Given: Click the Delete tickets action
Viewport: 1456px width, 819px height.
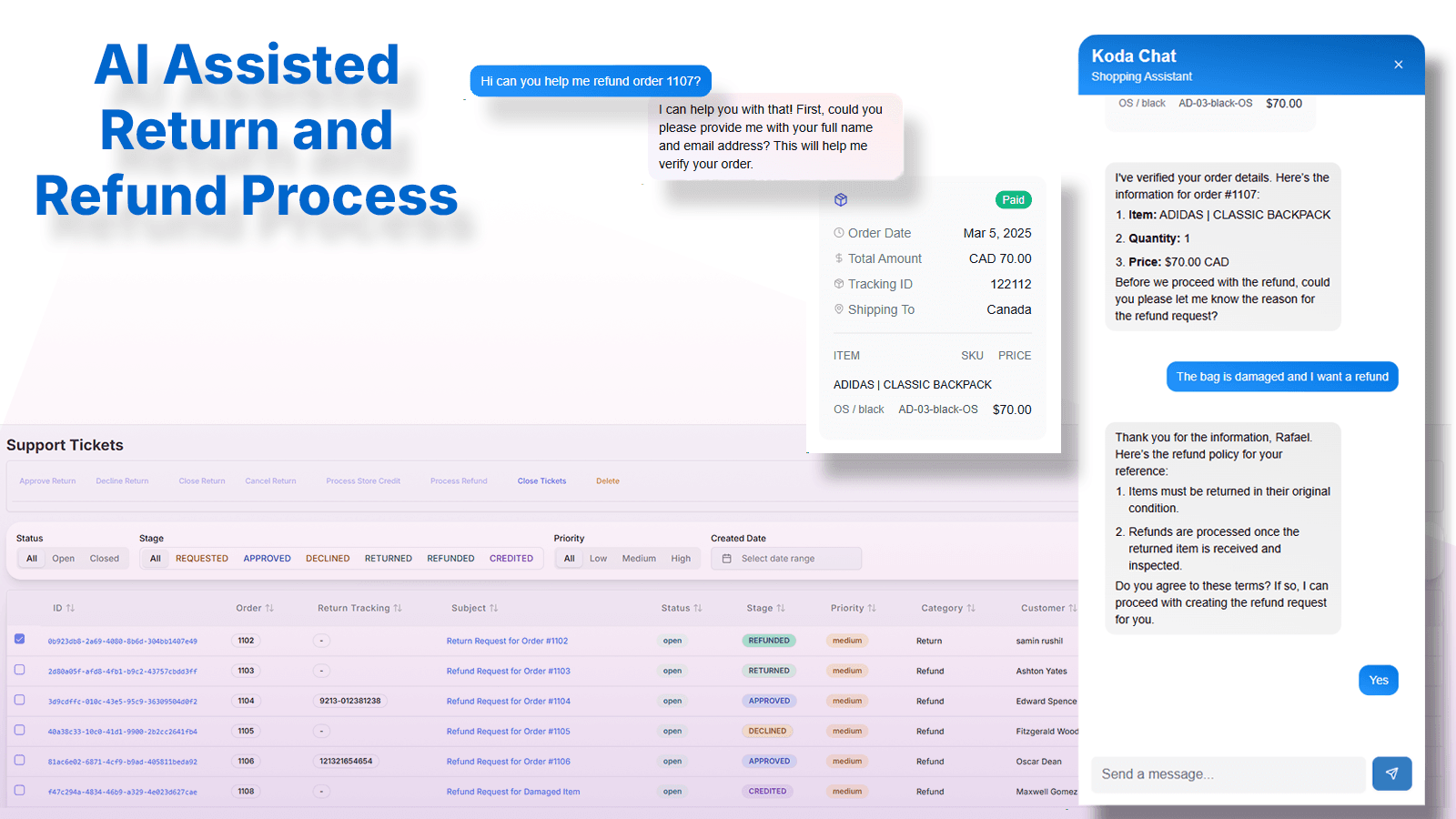Looking at the screenshot, I should tap(608, 481).
